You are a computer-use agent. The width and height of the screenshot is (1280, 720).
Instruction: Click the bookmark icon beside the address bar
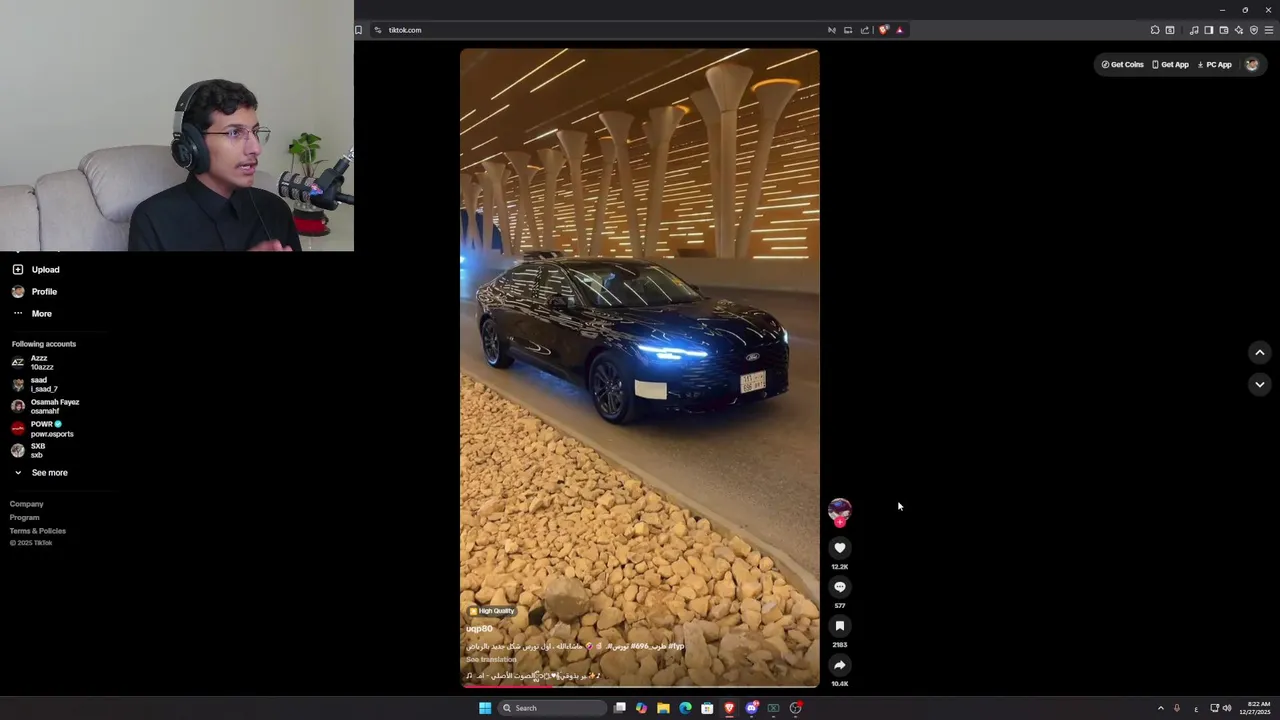359,30
